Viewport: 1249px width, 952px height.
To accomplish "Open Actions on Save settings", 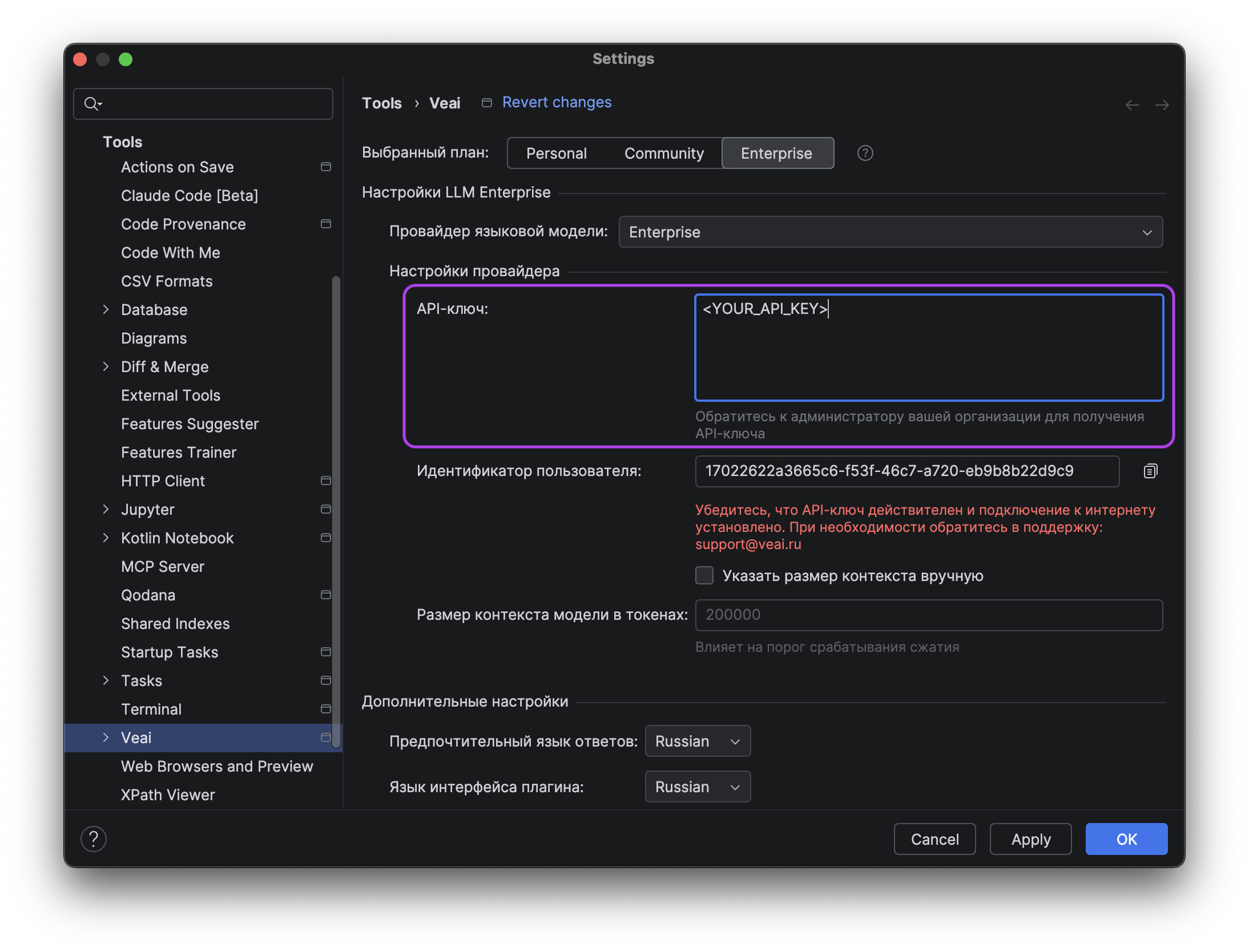I will (x=178, y=167).
